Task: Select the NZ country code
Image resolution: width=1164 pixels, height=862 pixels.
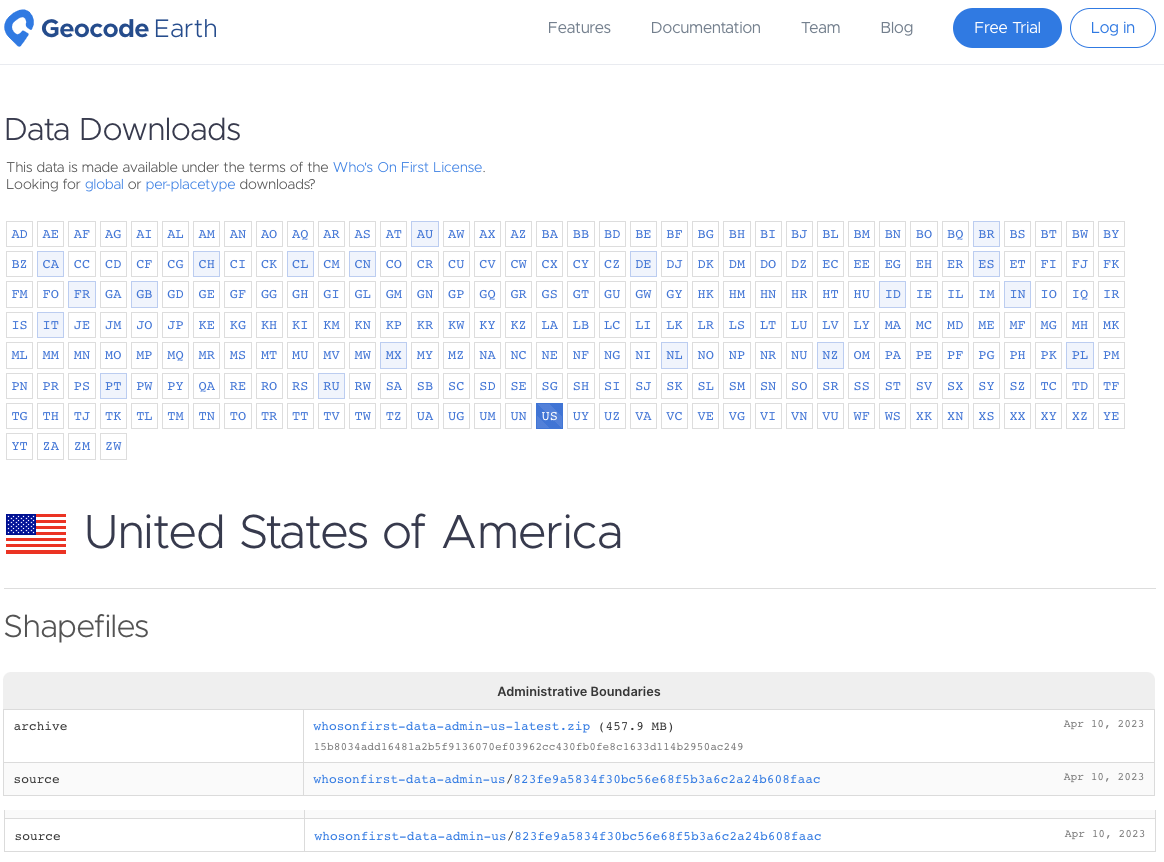Action: (x=830, y=356)
